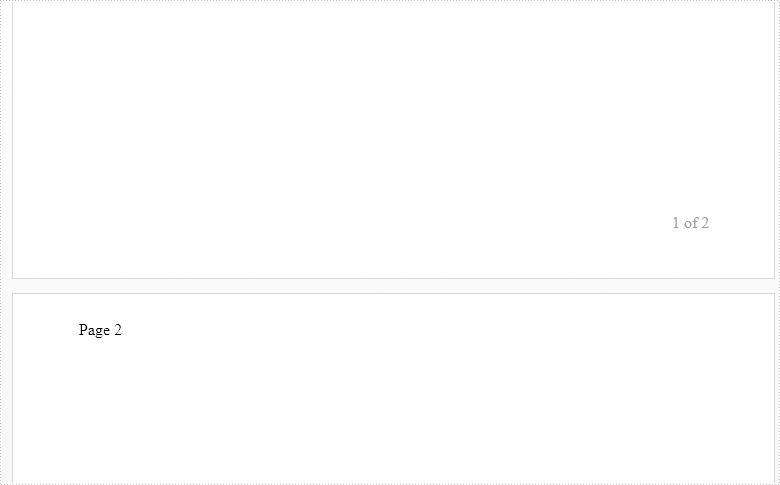780x485 pixels.
Task: Click the "2" after the word Page
Action: coord(118,330)
